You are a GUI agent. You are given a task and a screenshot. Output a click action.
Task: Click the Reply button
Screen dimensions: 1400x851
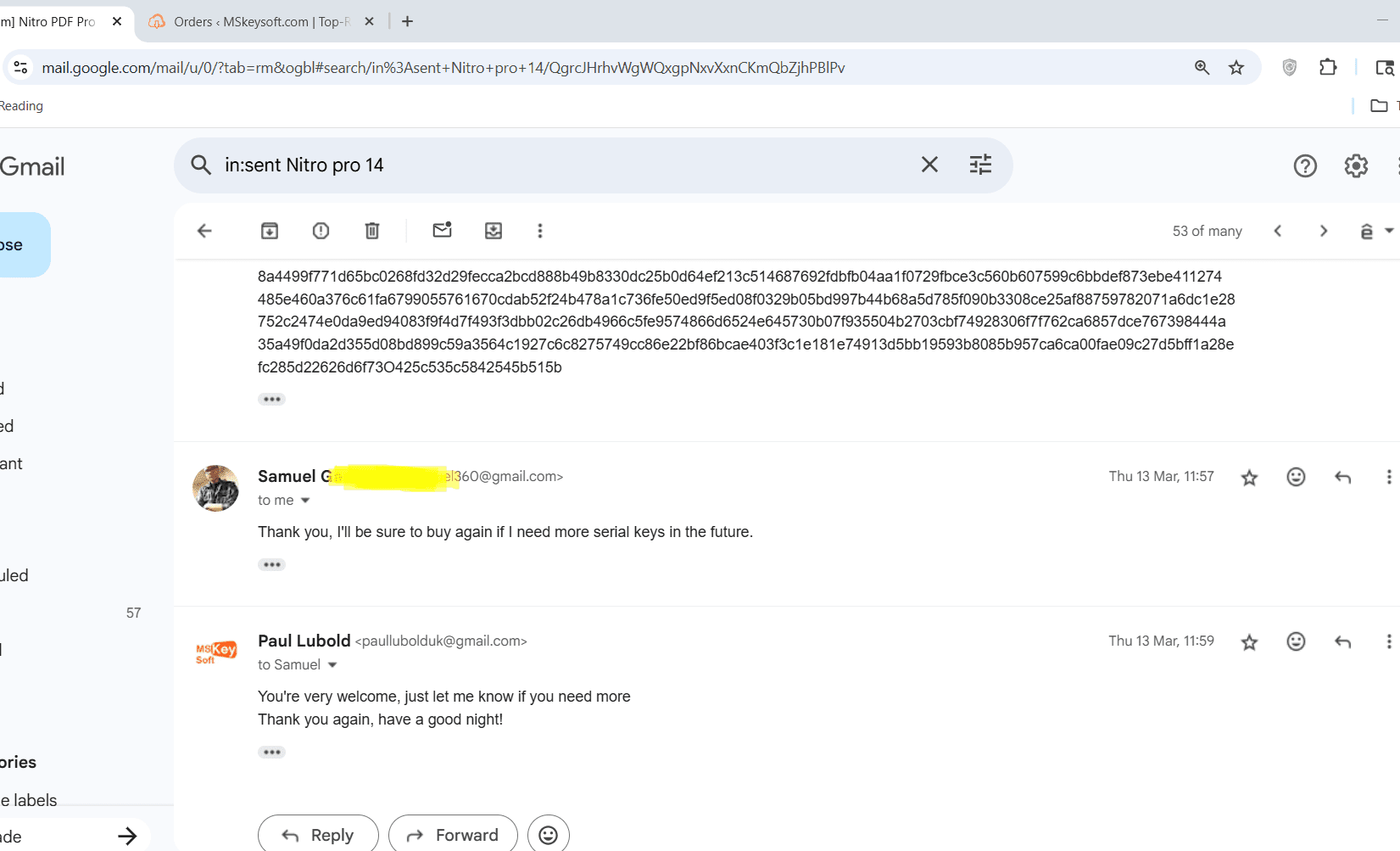[318, 836]
